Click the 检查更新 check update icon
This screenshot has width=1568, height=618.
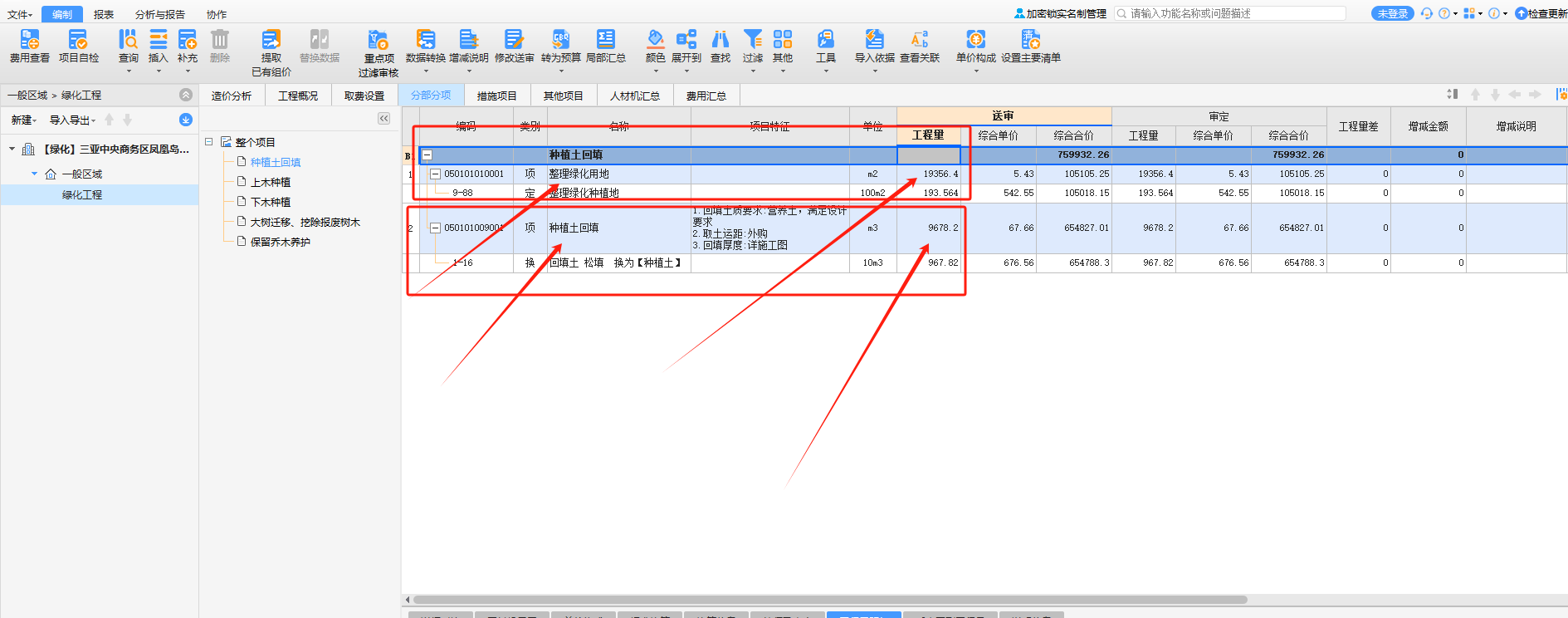(x=1541, y=13)
